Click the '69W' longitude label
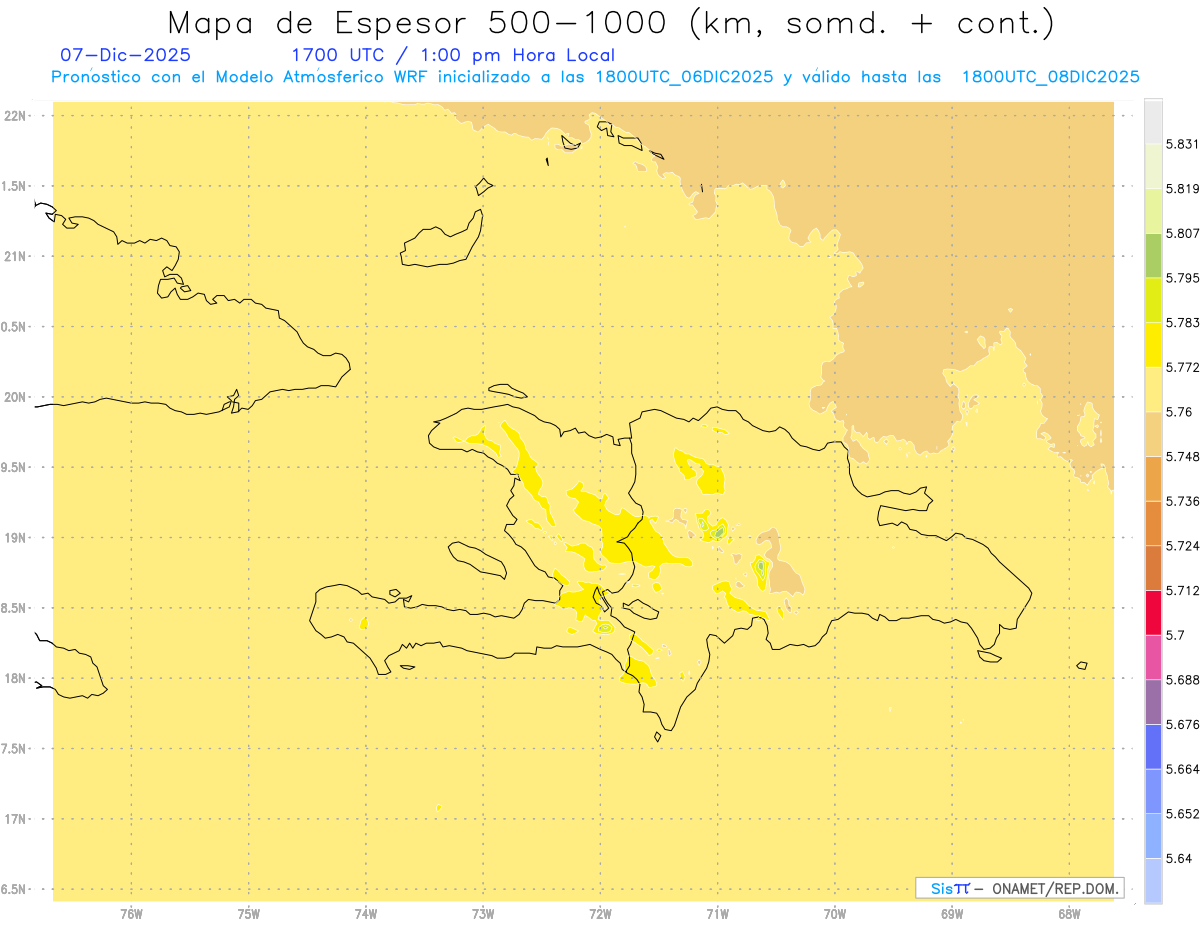Viewport: 1200px width, 927px height. 952,914
